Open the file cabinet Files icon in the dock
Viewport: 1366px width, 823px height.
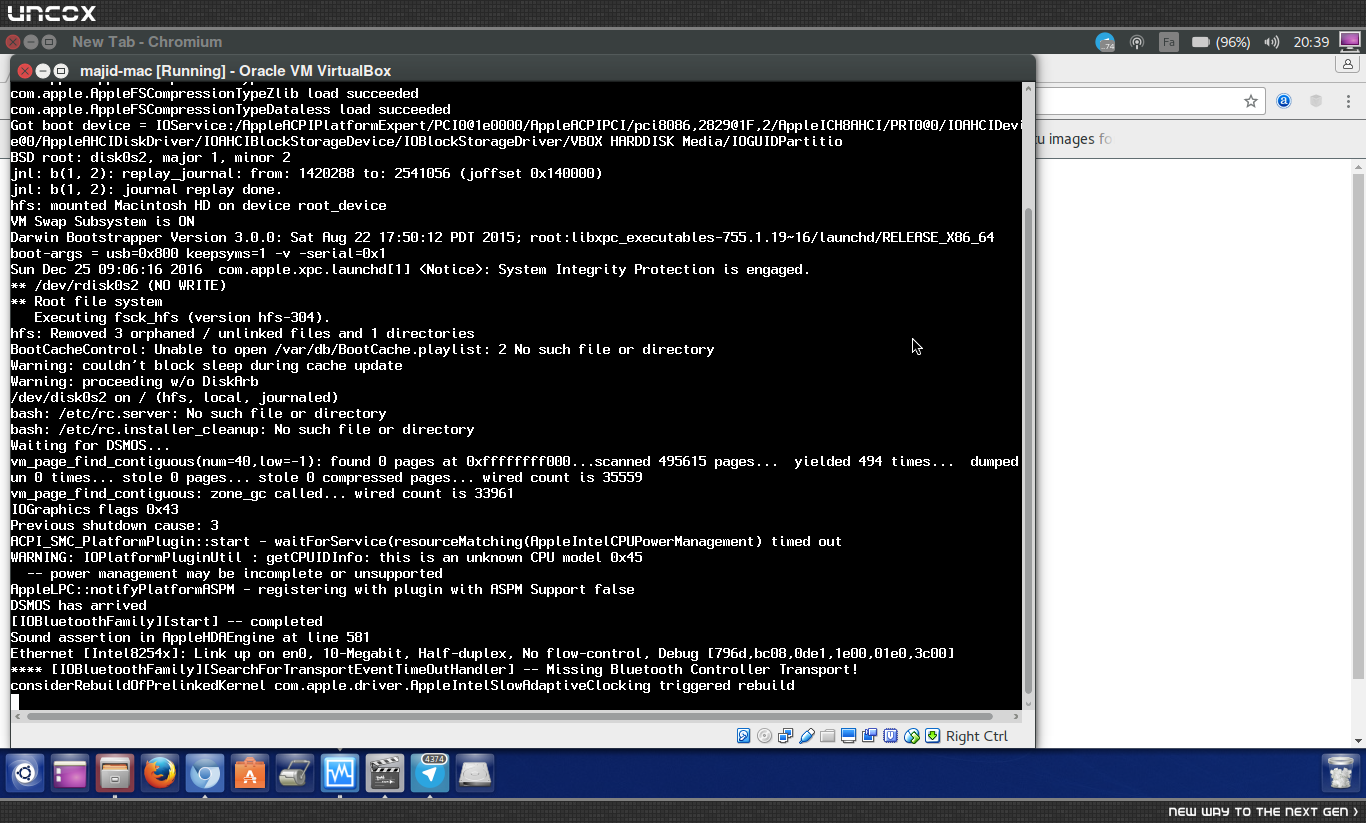[115, 773]
